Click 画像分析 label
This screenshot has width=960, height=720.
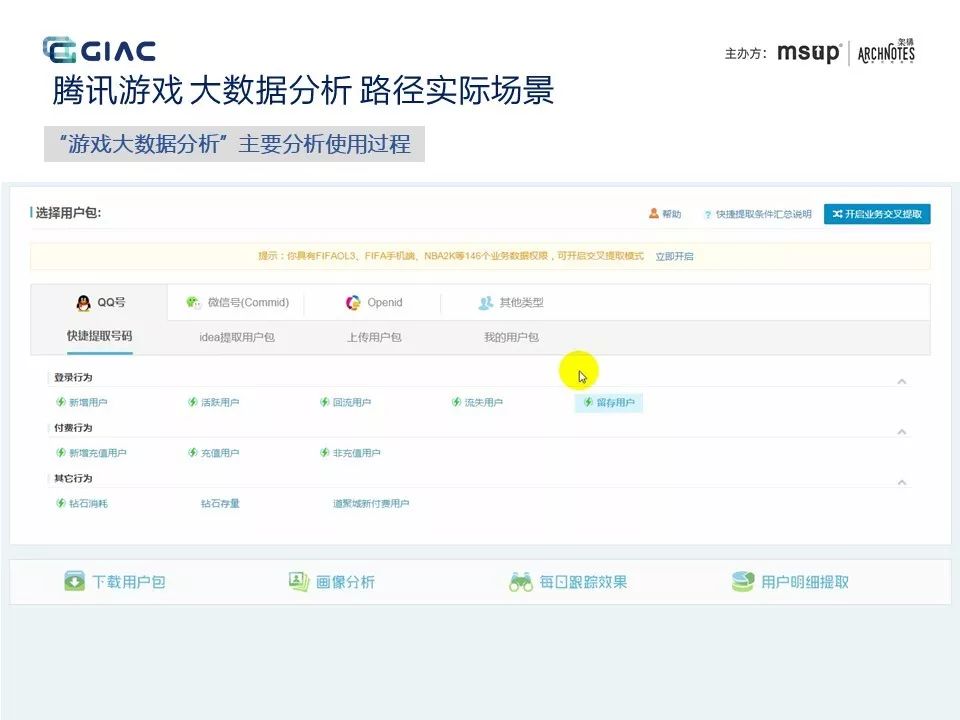345,582
